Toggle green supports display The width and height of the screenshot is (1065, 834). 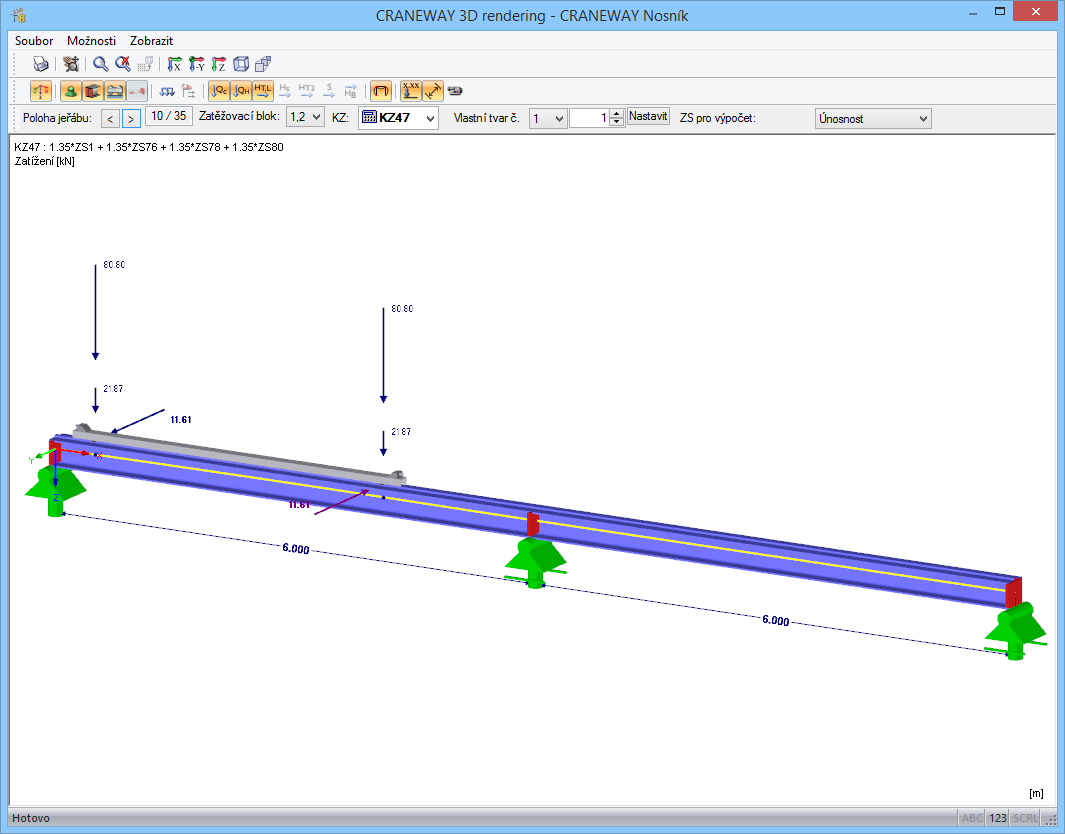[x=71, y=90]
